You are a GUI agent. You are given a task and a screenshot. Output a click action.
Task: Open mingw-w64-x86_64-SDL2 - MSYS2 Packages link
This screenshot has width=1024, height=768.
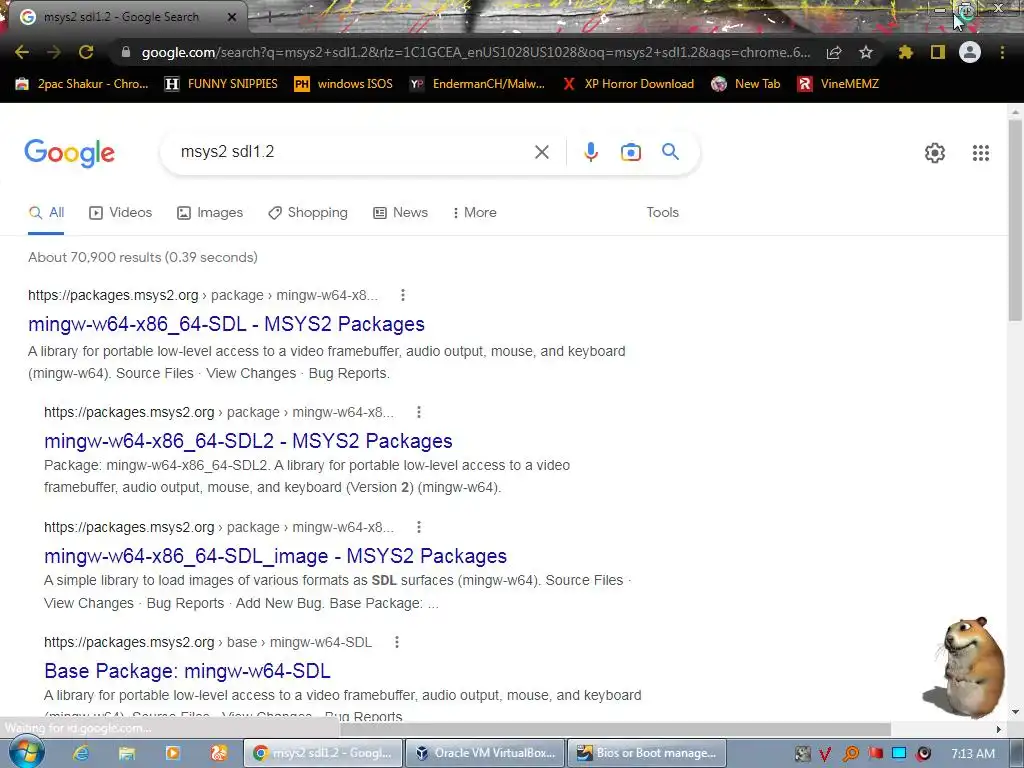tap(248, 441)
